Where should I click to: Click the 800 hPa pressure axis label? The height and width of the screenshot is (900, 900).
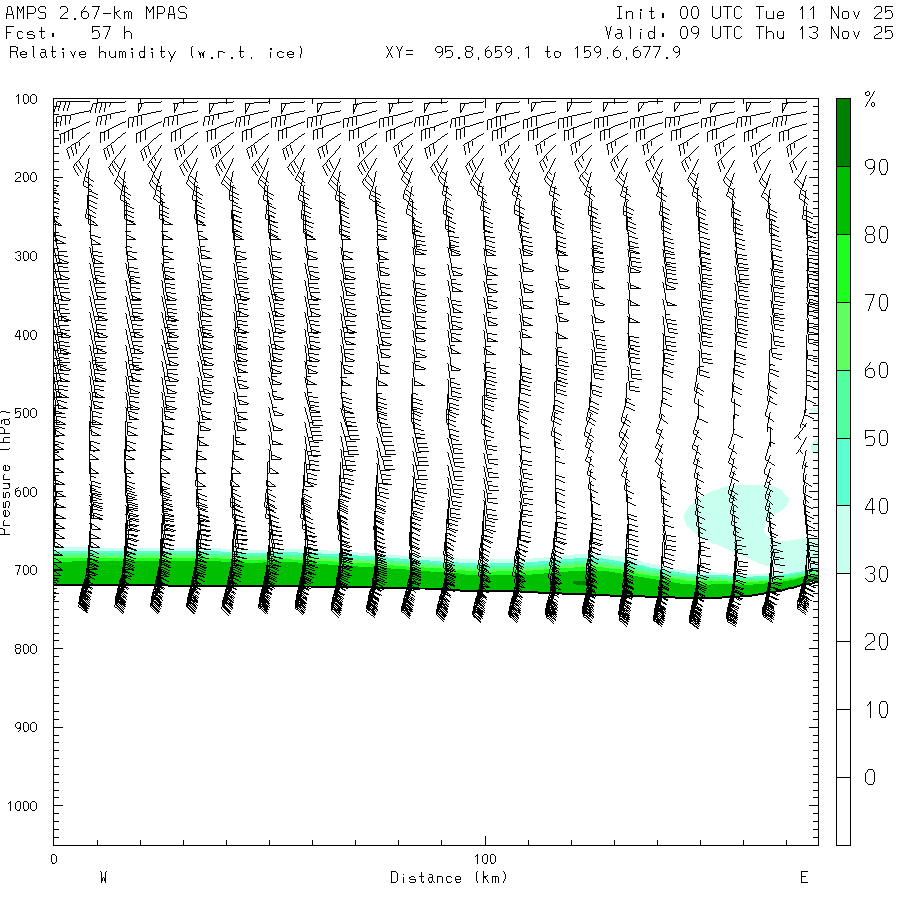26,649
